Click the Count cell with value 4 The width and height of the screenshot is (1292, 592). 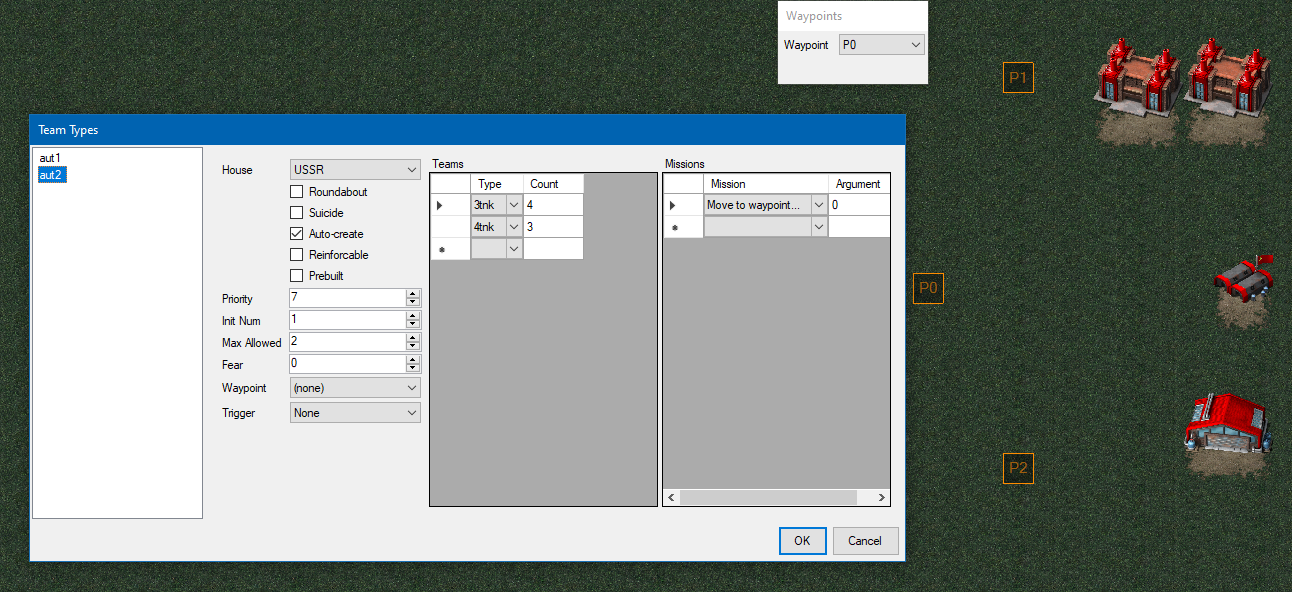click(x=553, y=205)
